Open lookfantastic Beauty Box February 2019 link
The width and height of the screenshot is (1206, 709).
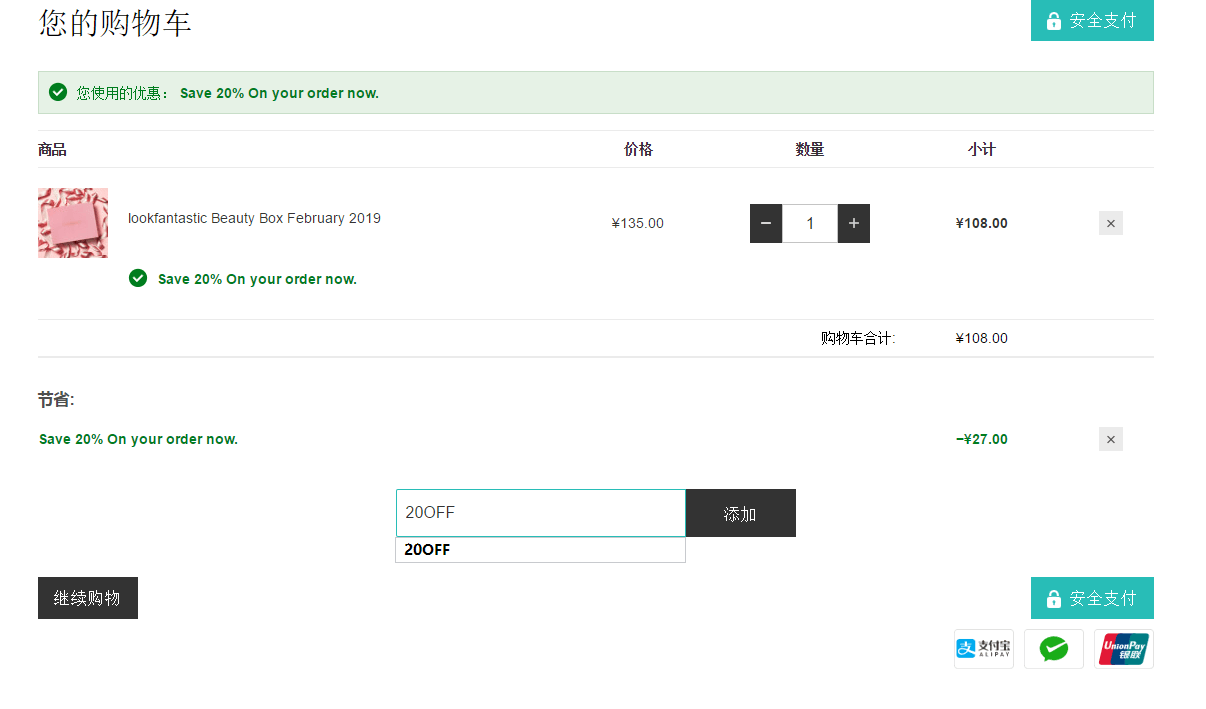pos(254,218)
